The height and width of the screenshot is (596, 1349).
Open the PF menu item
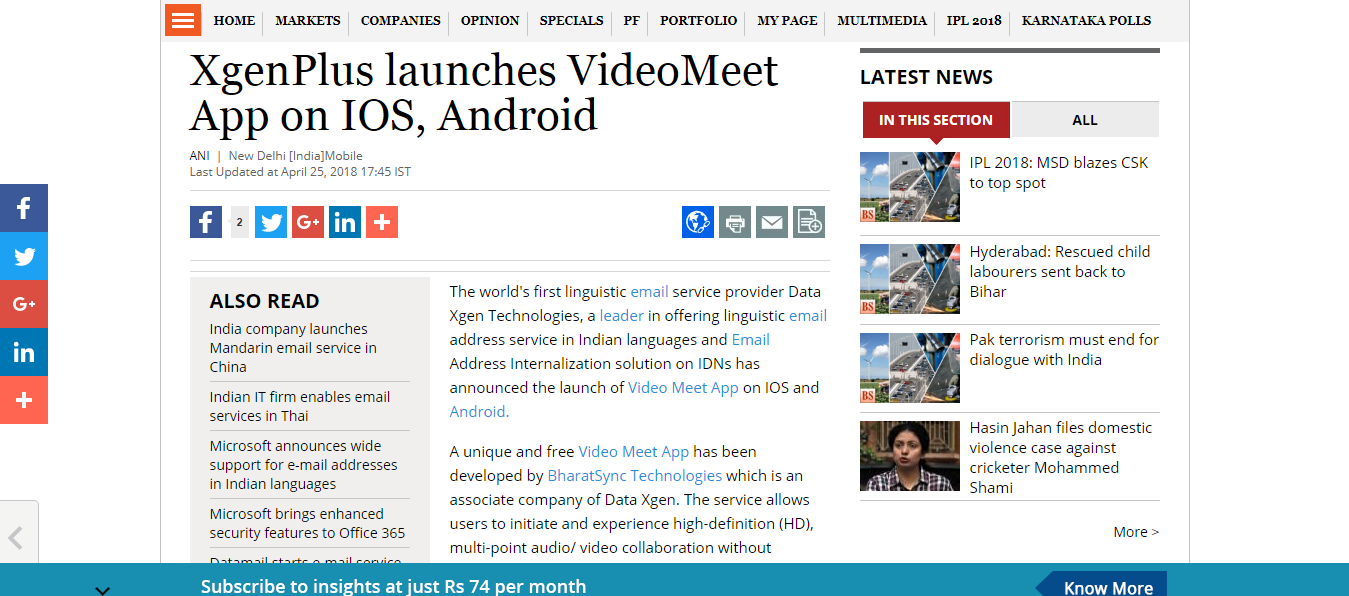click(x=632, y=20)
